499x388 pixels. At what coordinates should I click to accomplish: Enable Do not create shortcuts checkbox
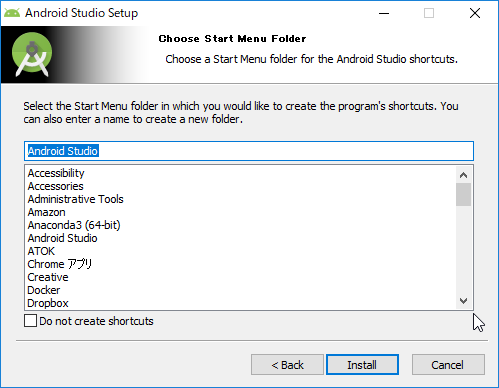pos(30,321)
